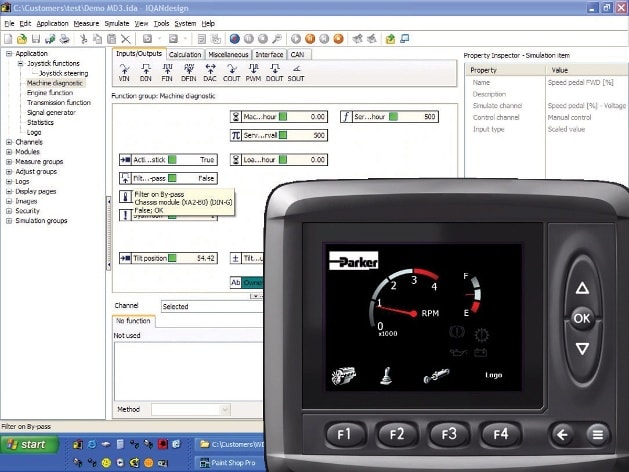The image size is (629, 472).
Task: Click the joystick icon on simulated display
Action: point(386,376)
